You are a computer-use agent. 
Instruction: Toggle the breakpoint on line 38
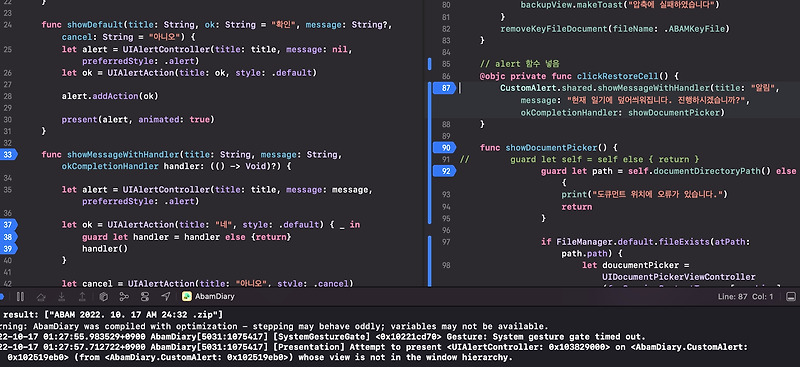point(9,237)
